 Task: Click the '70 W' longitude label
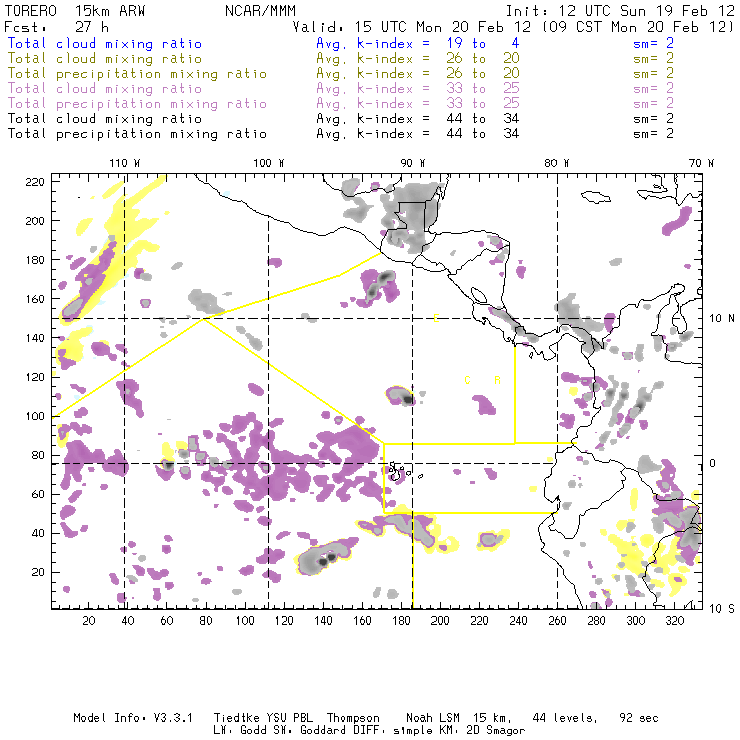(x=701, y=163)
